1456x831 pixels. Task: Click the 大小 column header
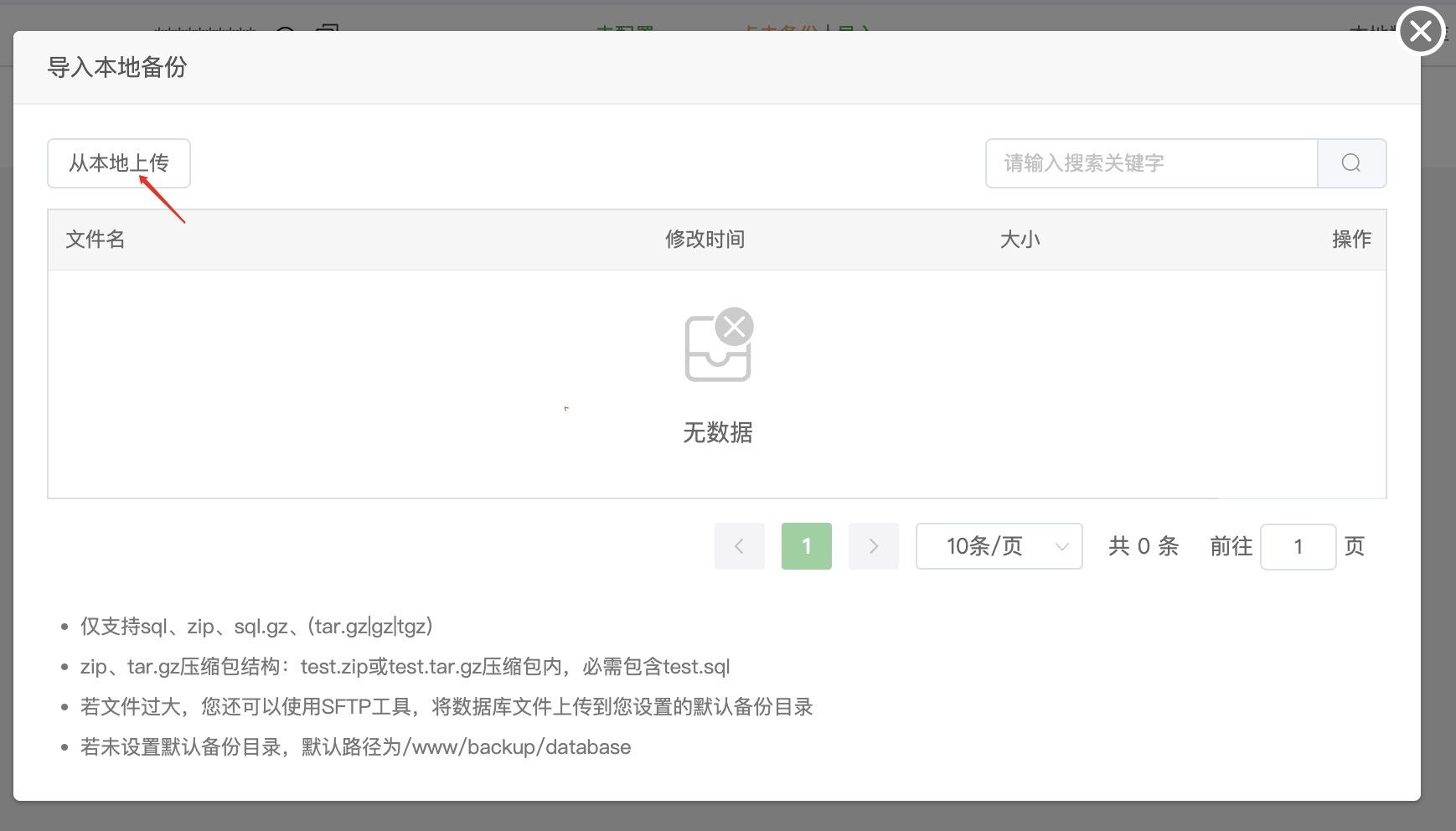1020,240
